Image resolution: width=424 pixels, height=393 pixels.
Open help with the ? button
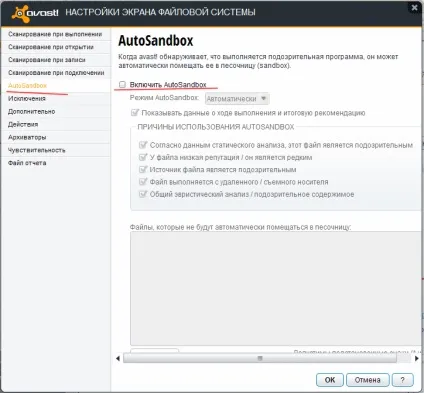point(403,380)
